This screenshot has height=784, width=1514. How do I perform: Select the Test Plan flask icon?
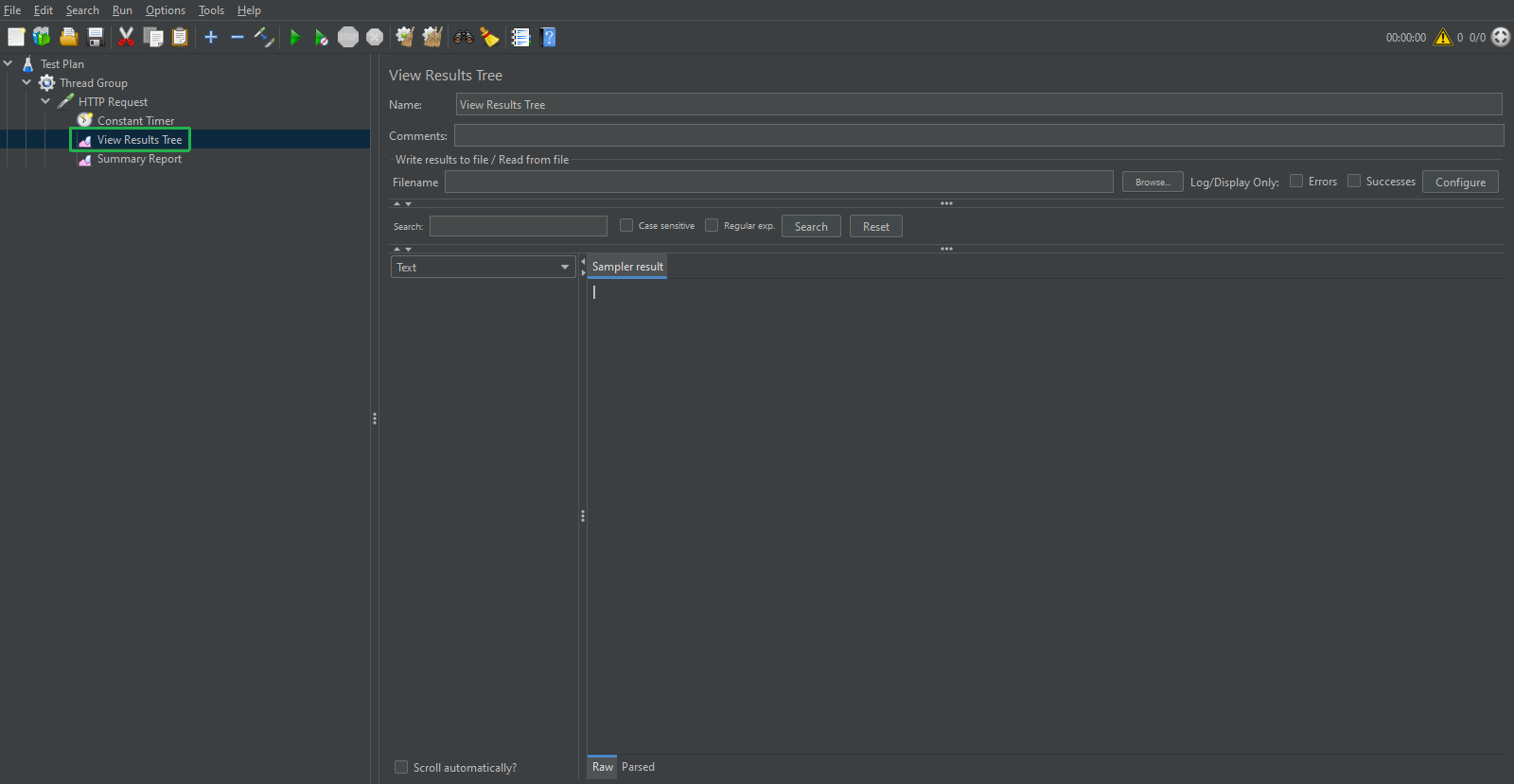click(x=28, y=64)
